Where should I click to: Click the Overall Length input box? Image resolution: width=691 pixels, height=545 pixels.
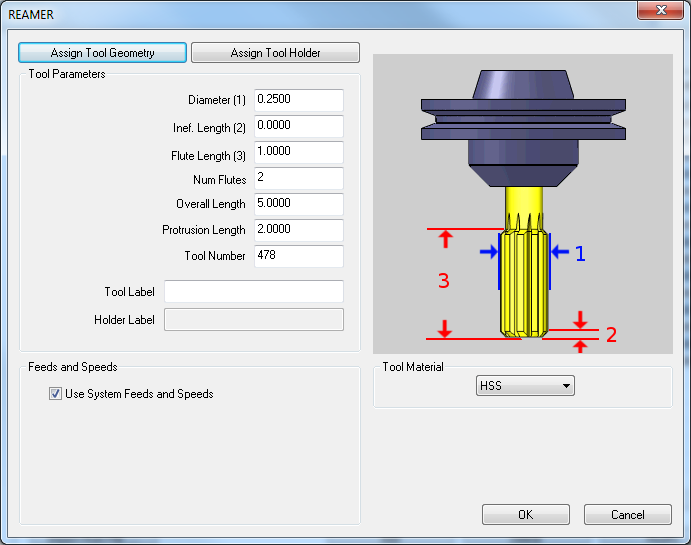tap(299, 204)
